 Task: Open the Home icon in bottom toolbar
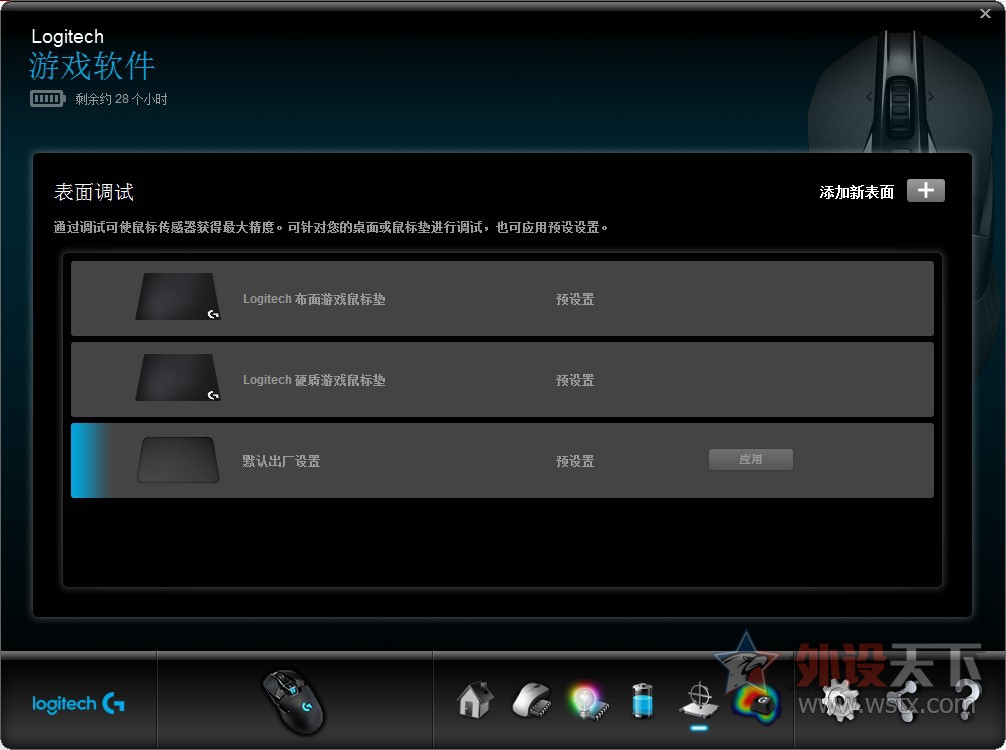pyautogui.click(x=475, y=700)
